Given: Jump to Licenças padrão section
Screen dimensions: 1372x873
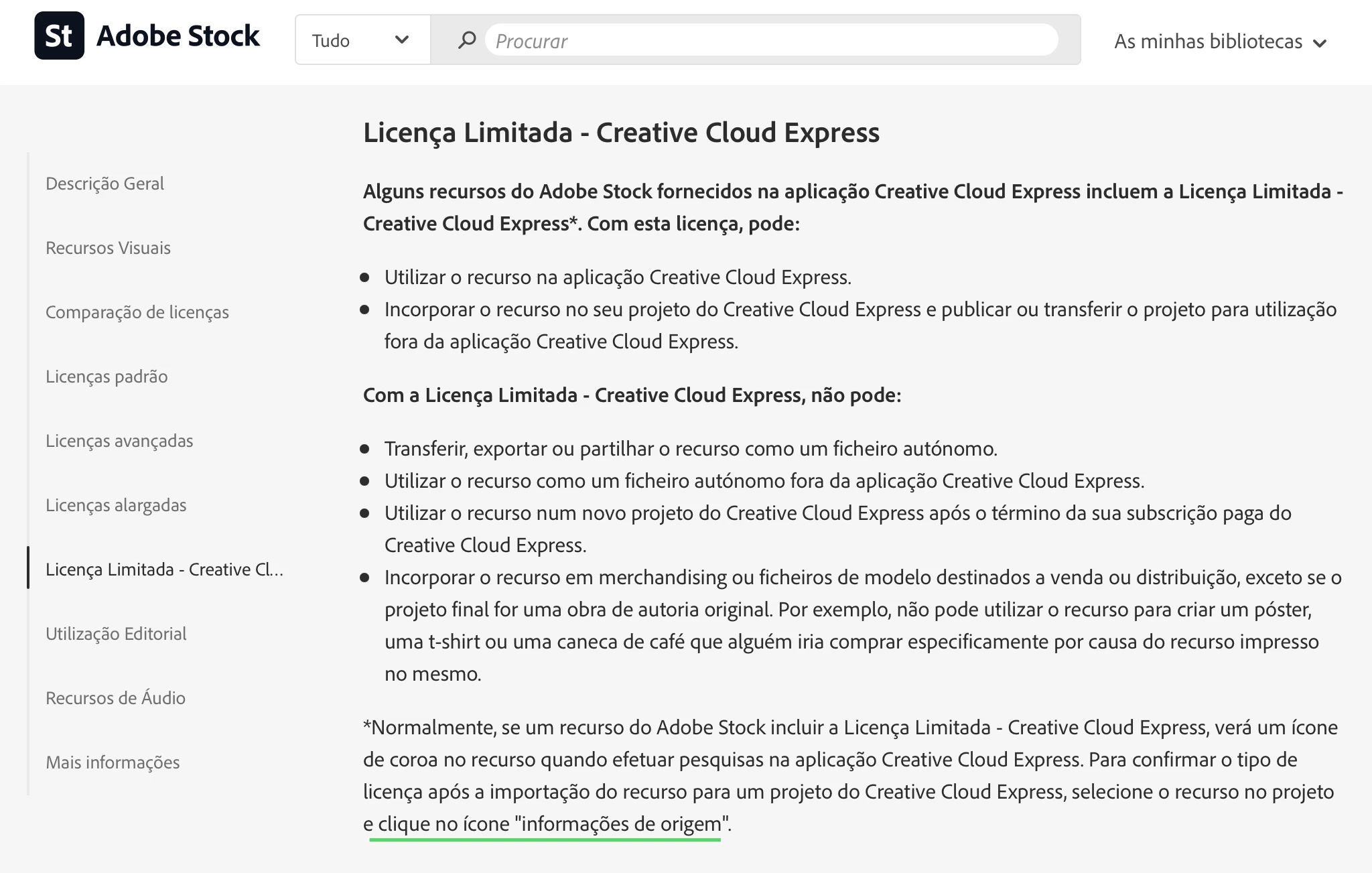Looking at the screenshot, I should click(107, 377).
